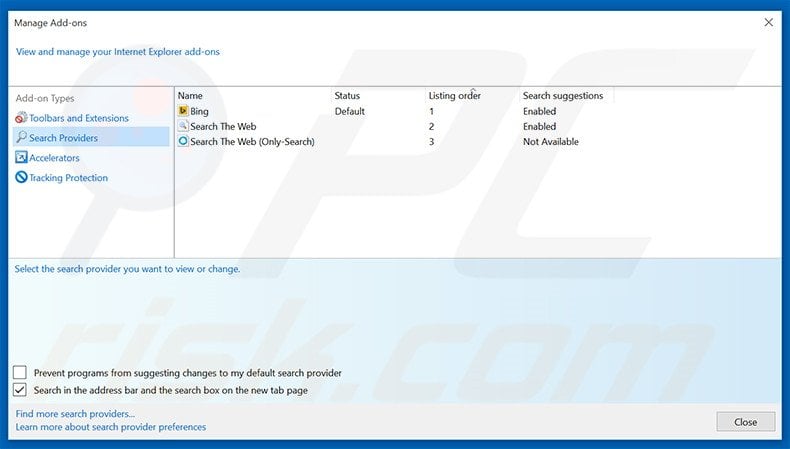Screen dimensions: 790x449
Task: Click Bing's Default status cell
Action: coord(350,111)
